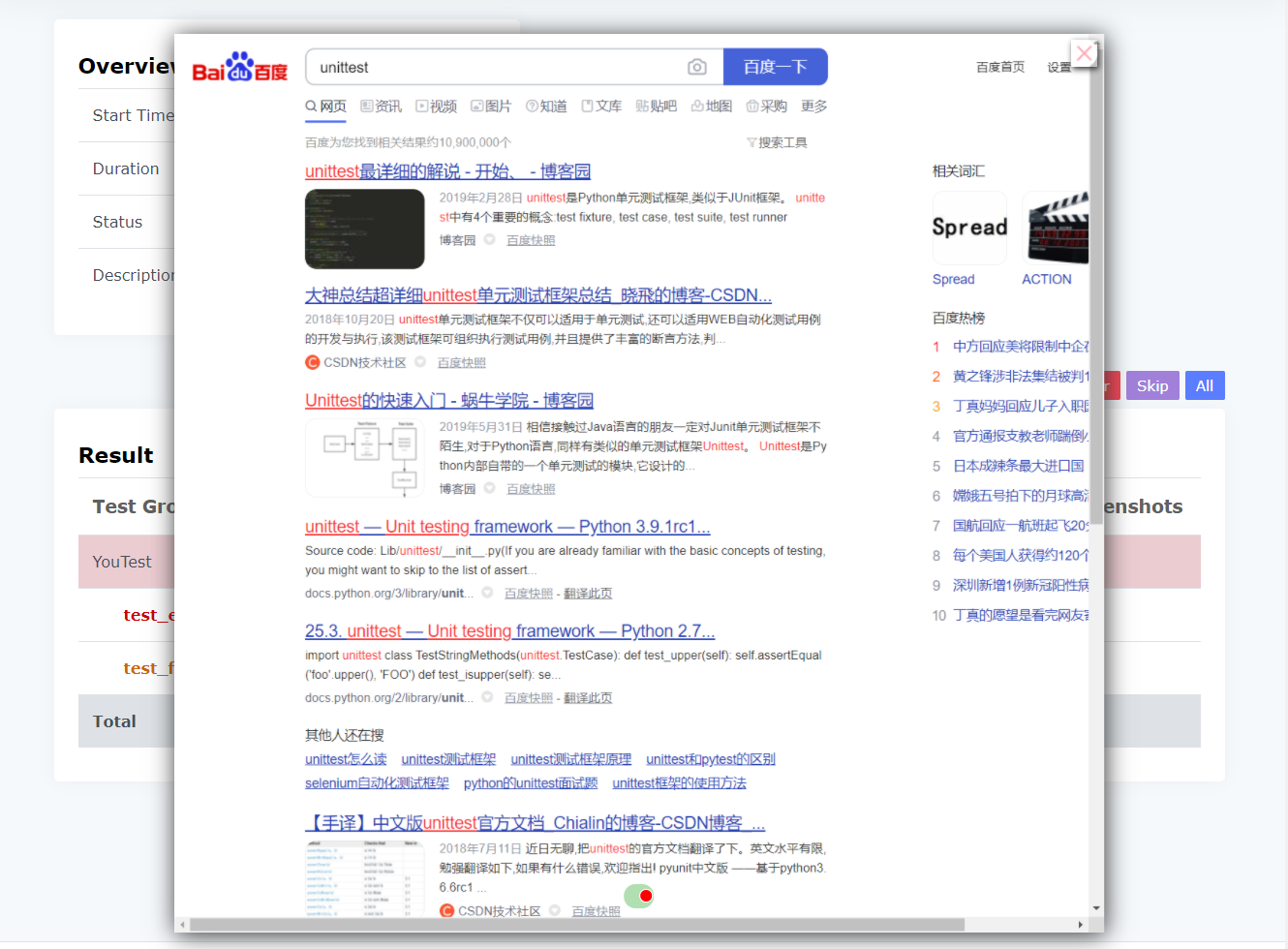The image size is (1288, 949).
Task: Open the 搜索工具 filter
Action: tap(777, 142)
